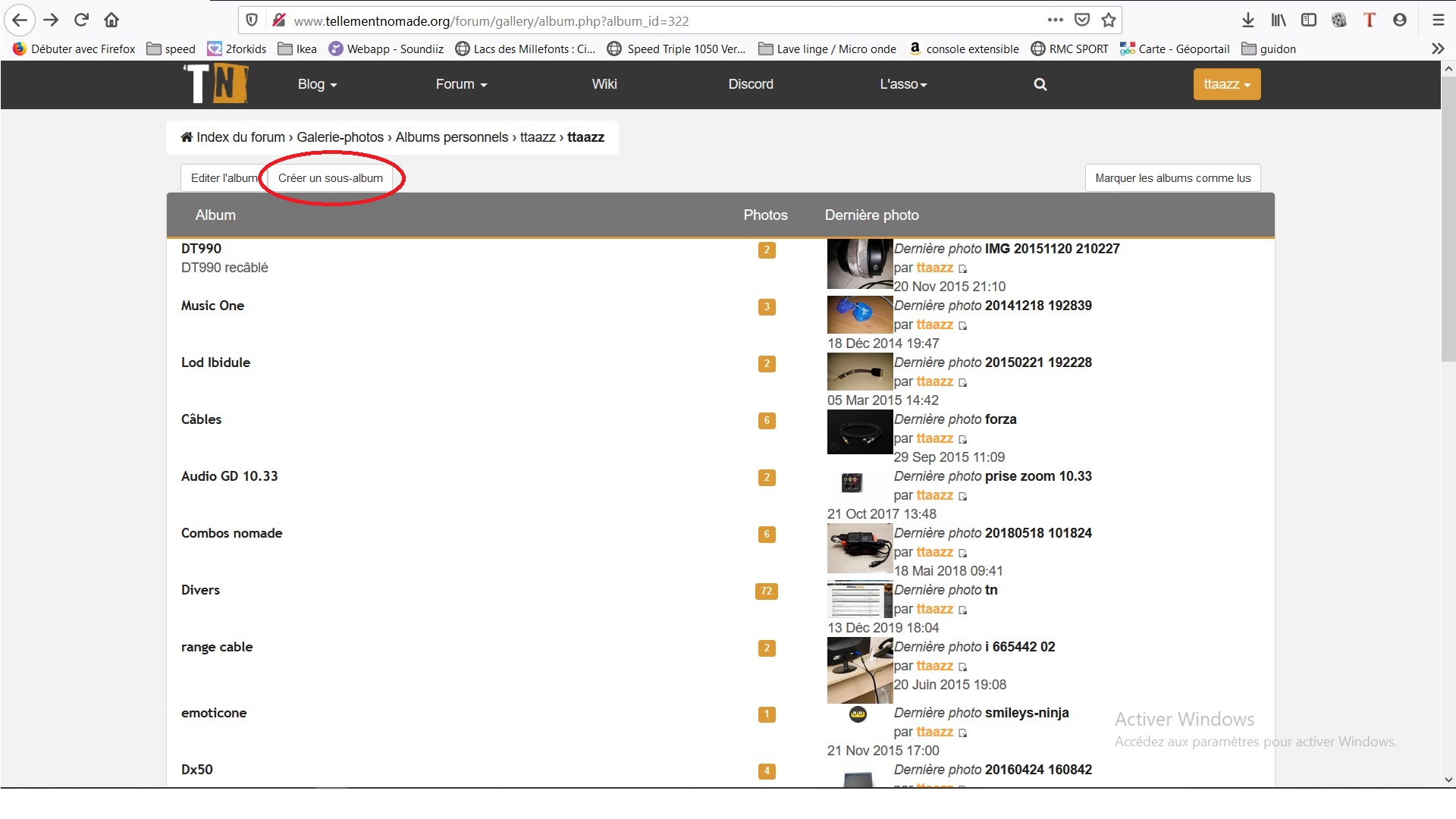Viewport: 1456px width, 819px height.
Task: Click the Créer un sous-album button
Action: [x=330, y=178]
